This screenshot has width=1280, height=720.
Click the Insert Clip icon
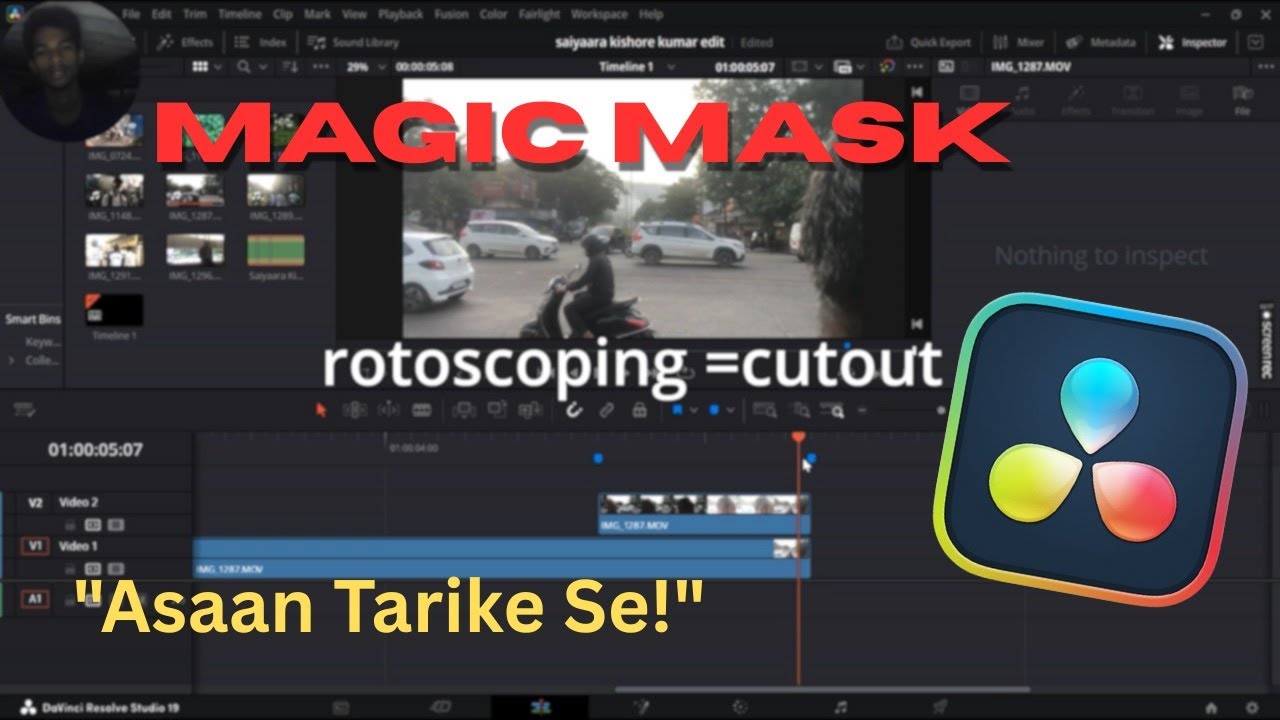coord(463,409)
